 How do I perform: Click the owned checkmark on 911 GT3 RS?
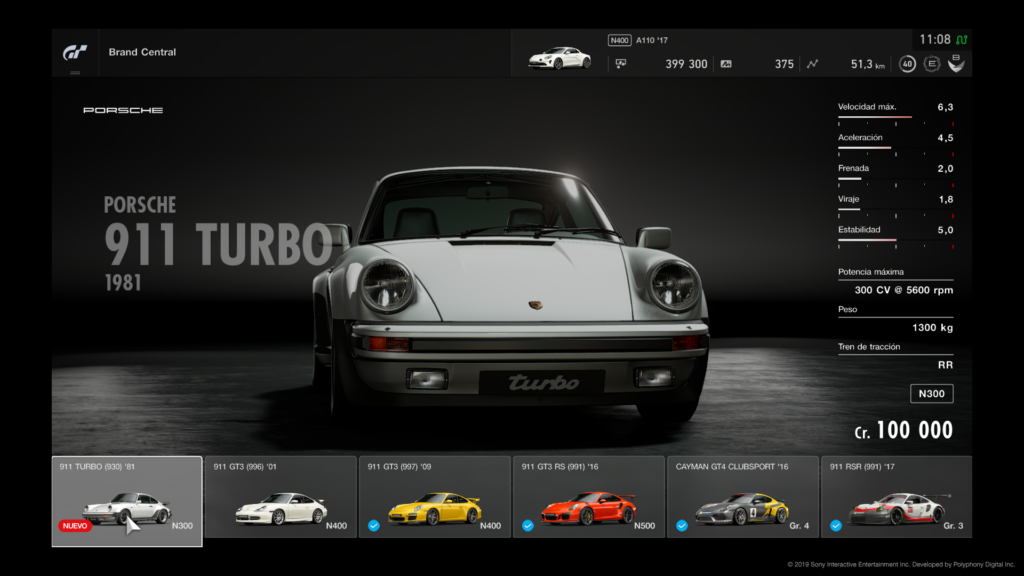528,526
